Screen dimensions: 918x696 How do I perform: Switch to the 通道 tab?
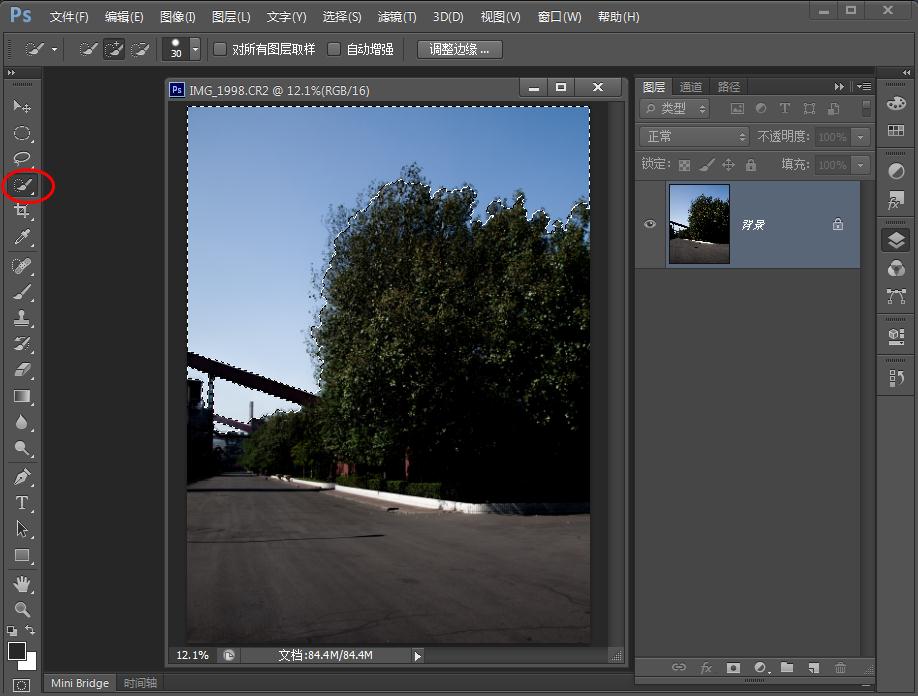click(x=691, y=87)
